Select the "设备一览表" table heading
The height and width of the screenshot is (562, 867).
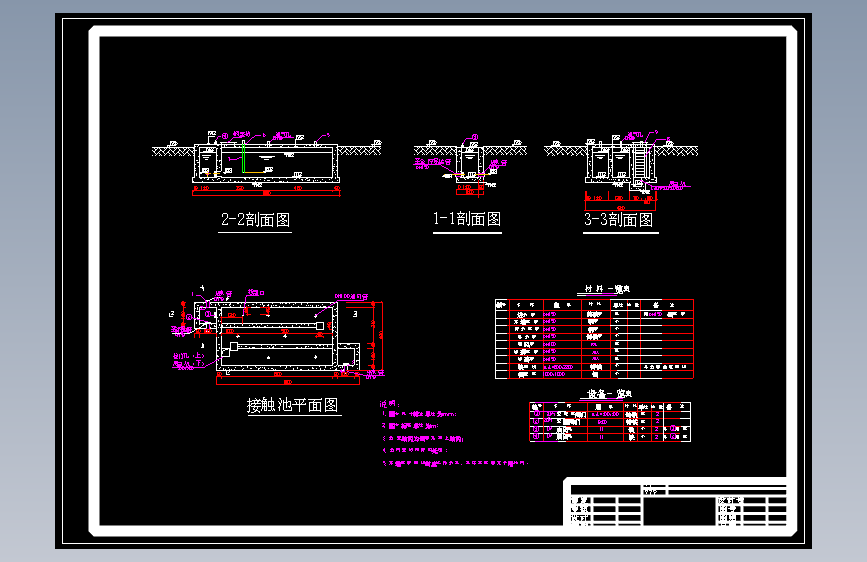pyautogui.click(x=609, y=394)
